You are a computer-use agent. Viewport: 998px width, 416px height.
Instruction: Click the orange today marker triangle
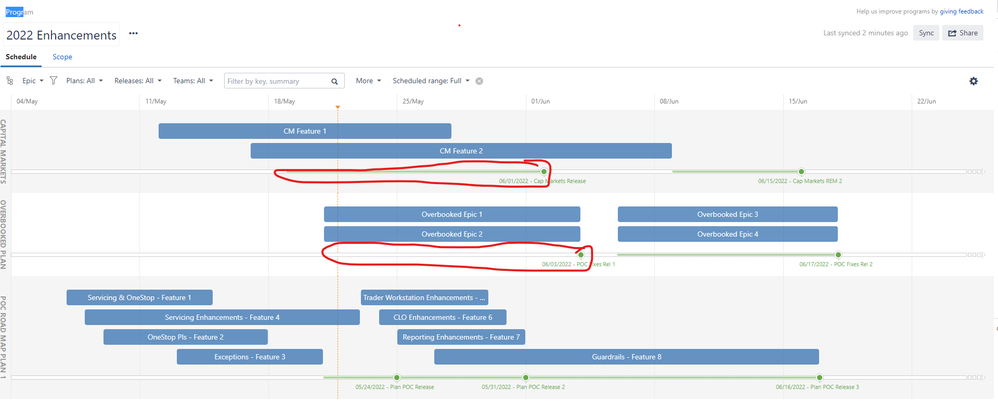coord(337,107)
